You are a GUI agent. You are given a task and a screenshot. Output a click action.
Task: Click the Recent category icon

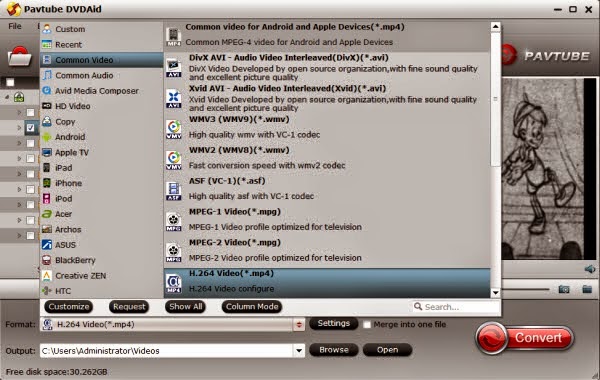pos(47,44)
